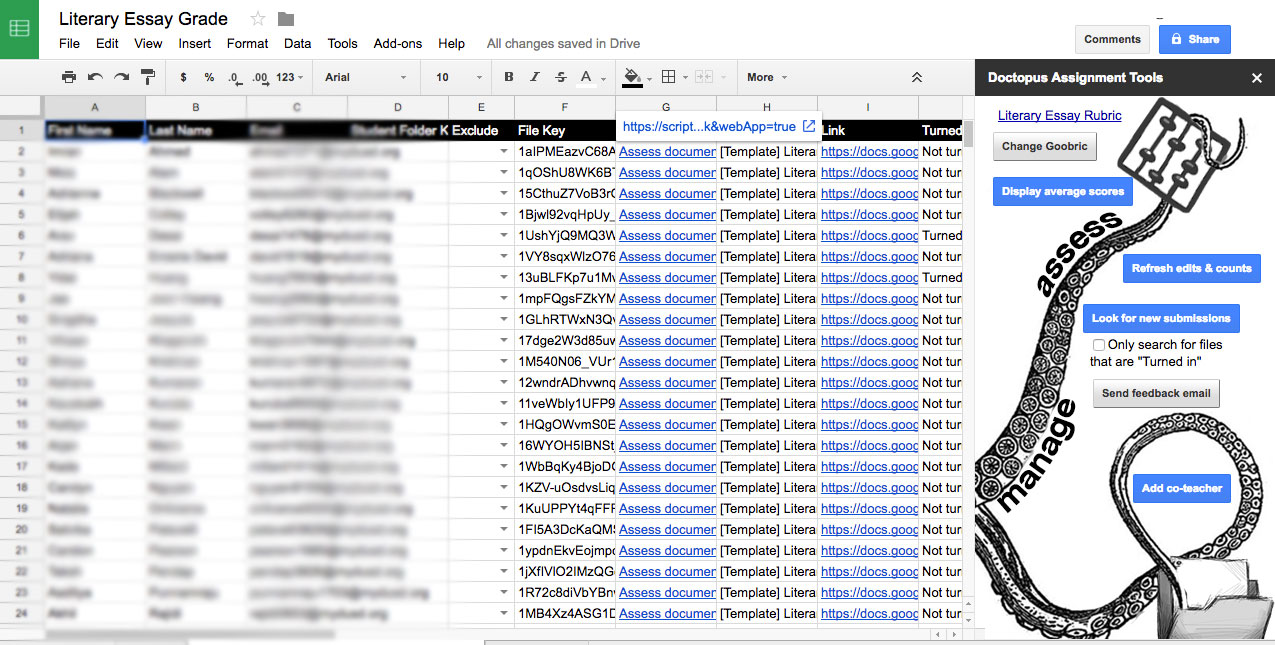Open the Format menu
Viewport: 1275px width, 645px height.
pyautogui.click(x=247, y=44)
